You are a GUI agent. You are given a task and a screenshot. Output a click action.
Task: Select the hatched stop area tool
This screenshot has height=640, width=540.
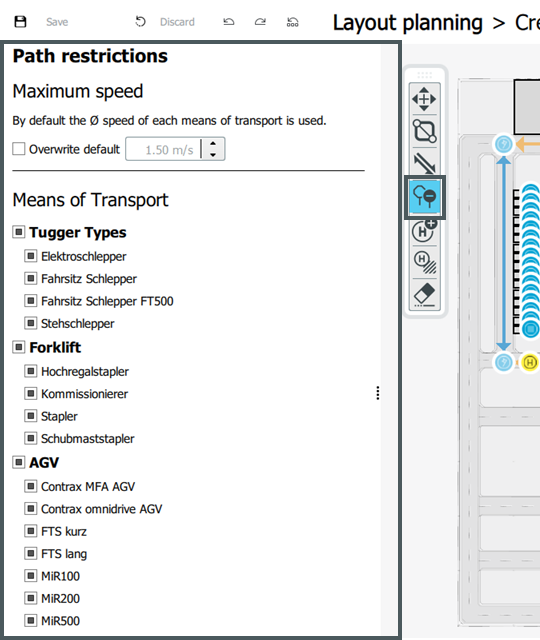[x=424, y=262]
